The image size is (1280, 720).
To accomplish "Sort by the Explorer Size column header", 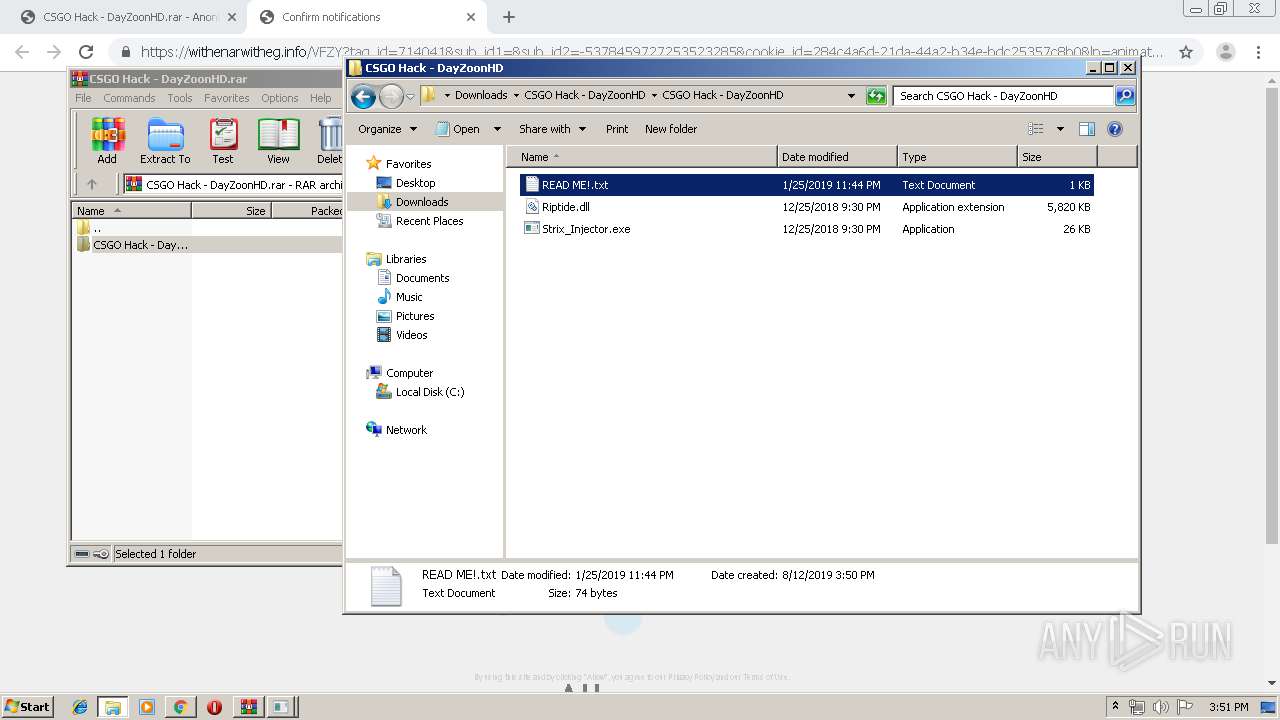I will click(x=1057, y=157).
